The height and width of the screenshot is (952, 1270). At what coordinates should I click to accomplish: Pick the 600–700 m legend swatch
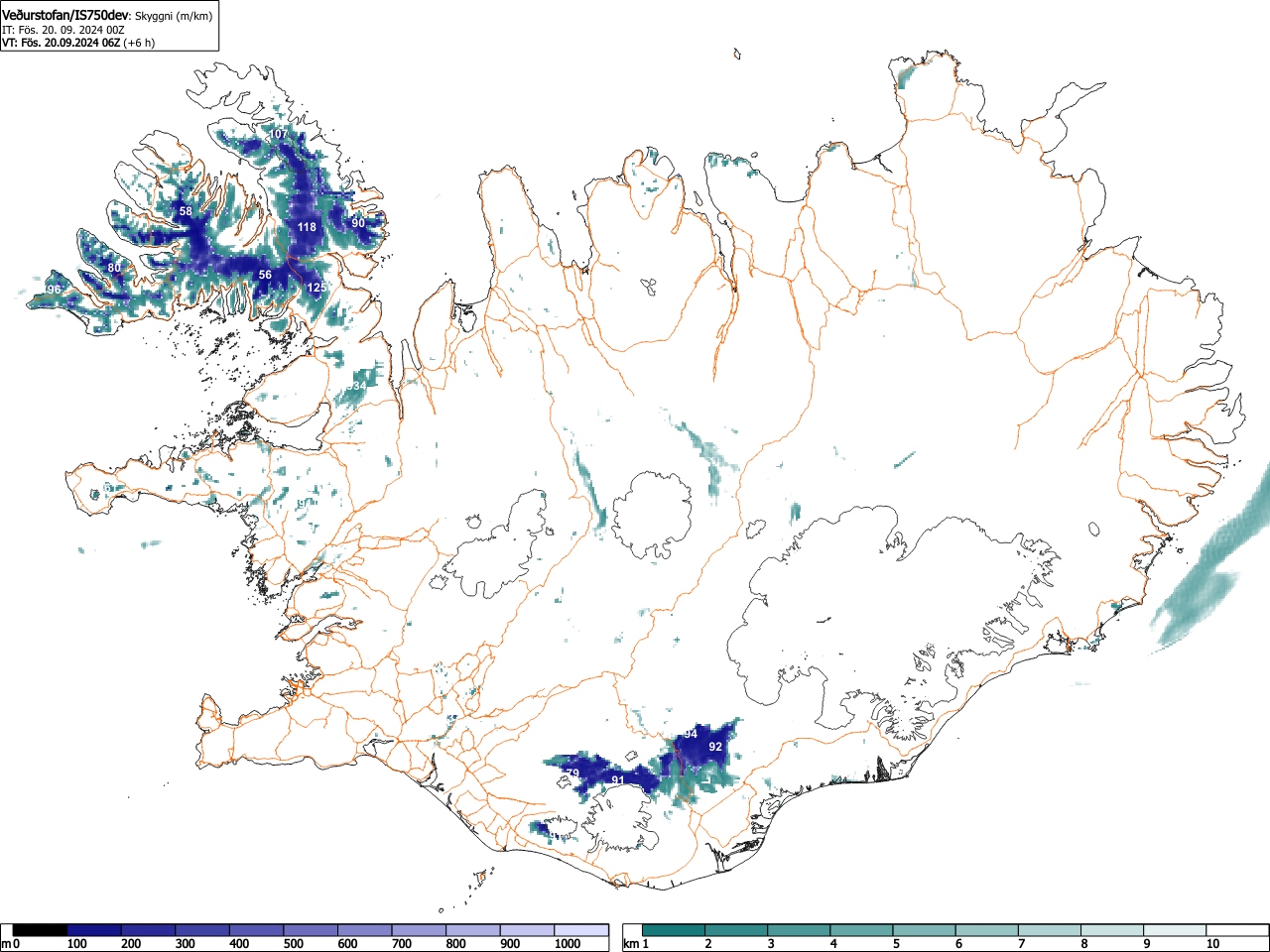[x=365, y=930]
